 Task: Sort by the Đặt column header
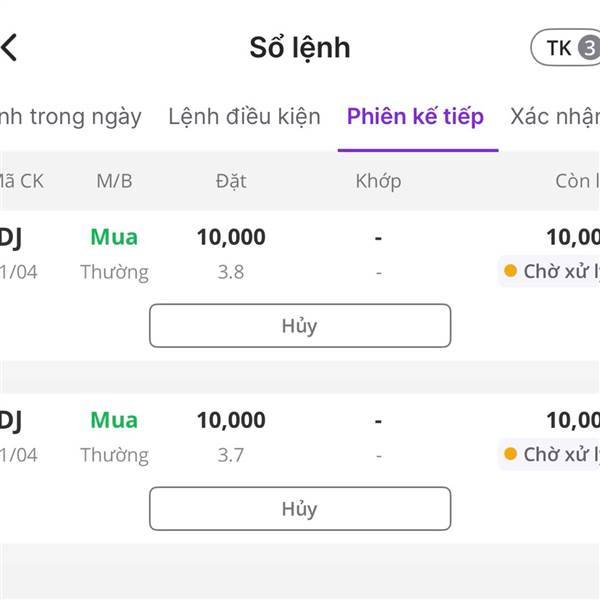[x=231, y=181]
